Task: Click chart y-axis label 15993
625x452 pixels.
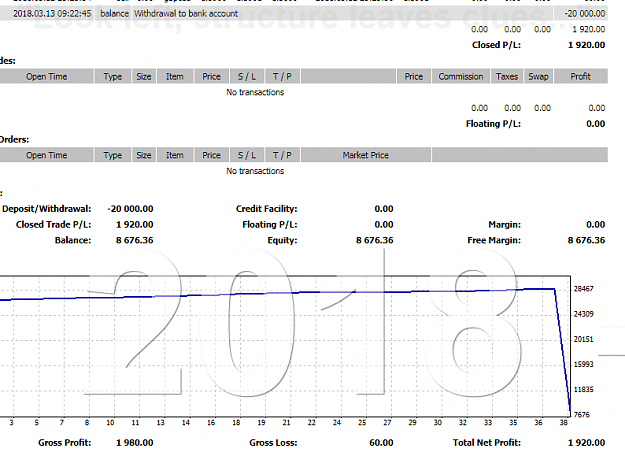Action: point(583,364)
